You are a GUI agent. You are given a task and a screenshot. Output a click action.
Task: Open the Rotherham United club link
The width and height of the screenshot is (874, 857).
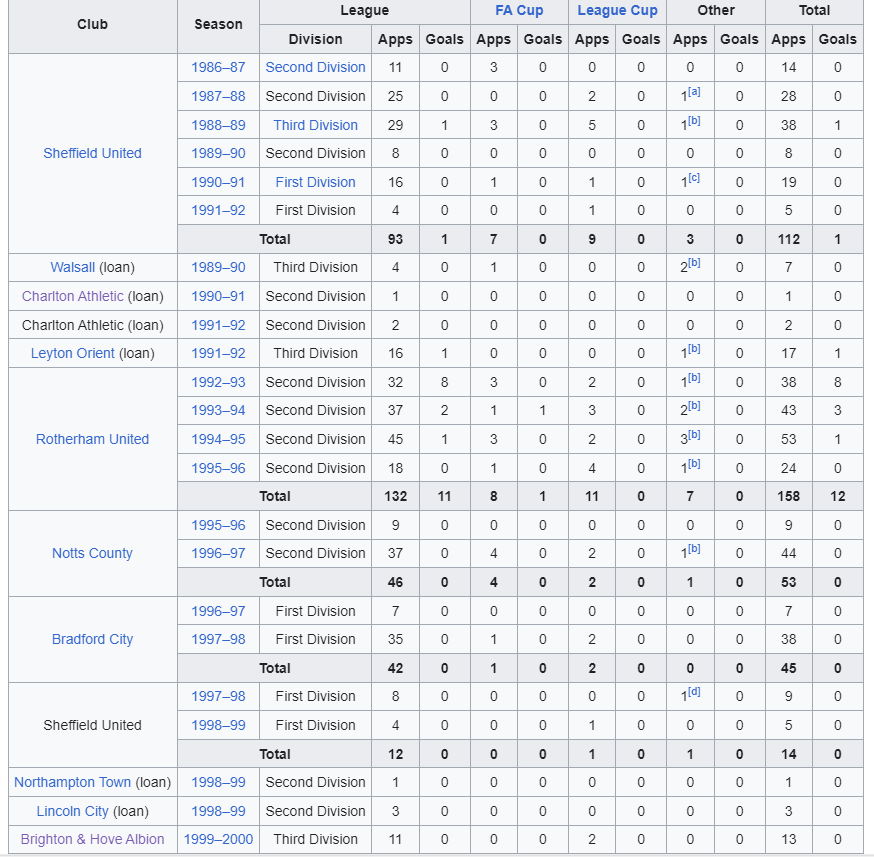(x=93, y=439)
